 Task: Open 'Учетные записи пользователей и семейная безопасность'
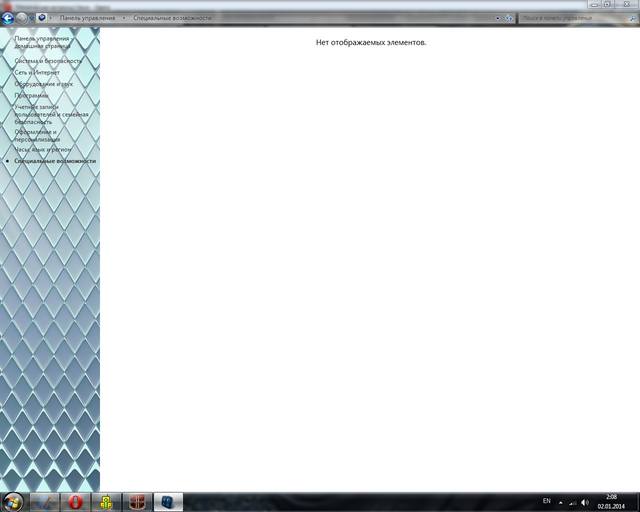pyautogui.click(x=51, y=114)
